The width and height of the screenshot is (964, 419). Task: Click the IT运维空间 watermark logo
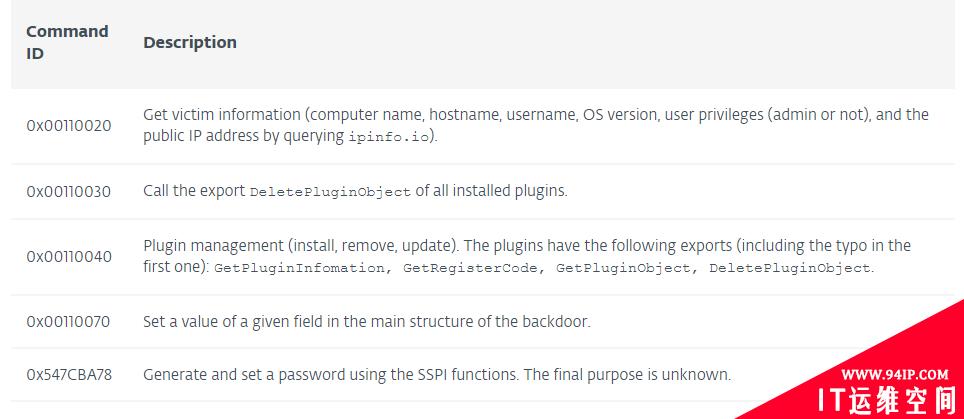(x=887, y=401)
